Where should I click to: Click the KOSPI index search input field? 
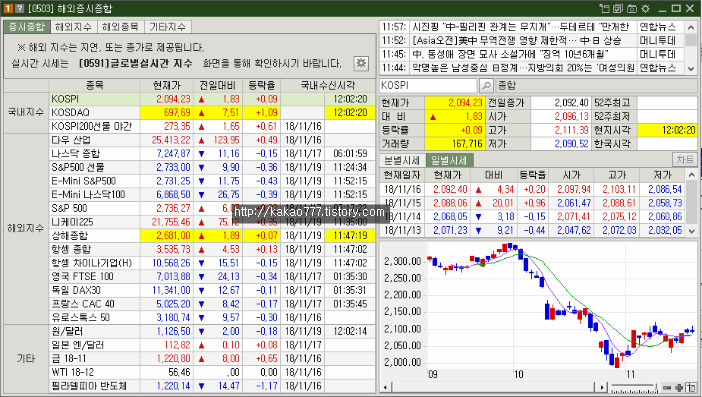[x=428, y=85]
